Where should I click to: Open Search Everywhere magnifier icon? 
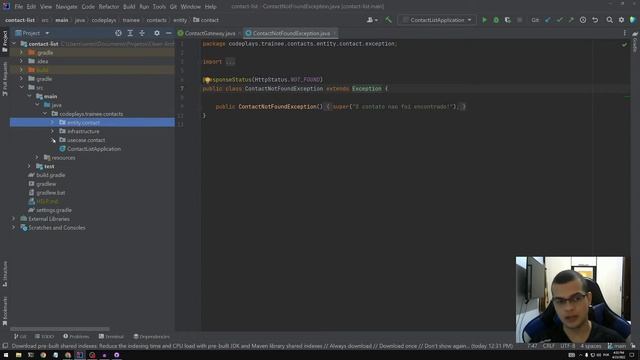[609, 20]
